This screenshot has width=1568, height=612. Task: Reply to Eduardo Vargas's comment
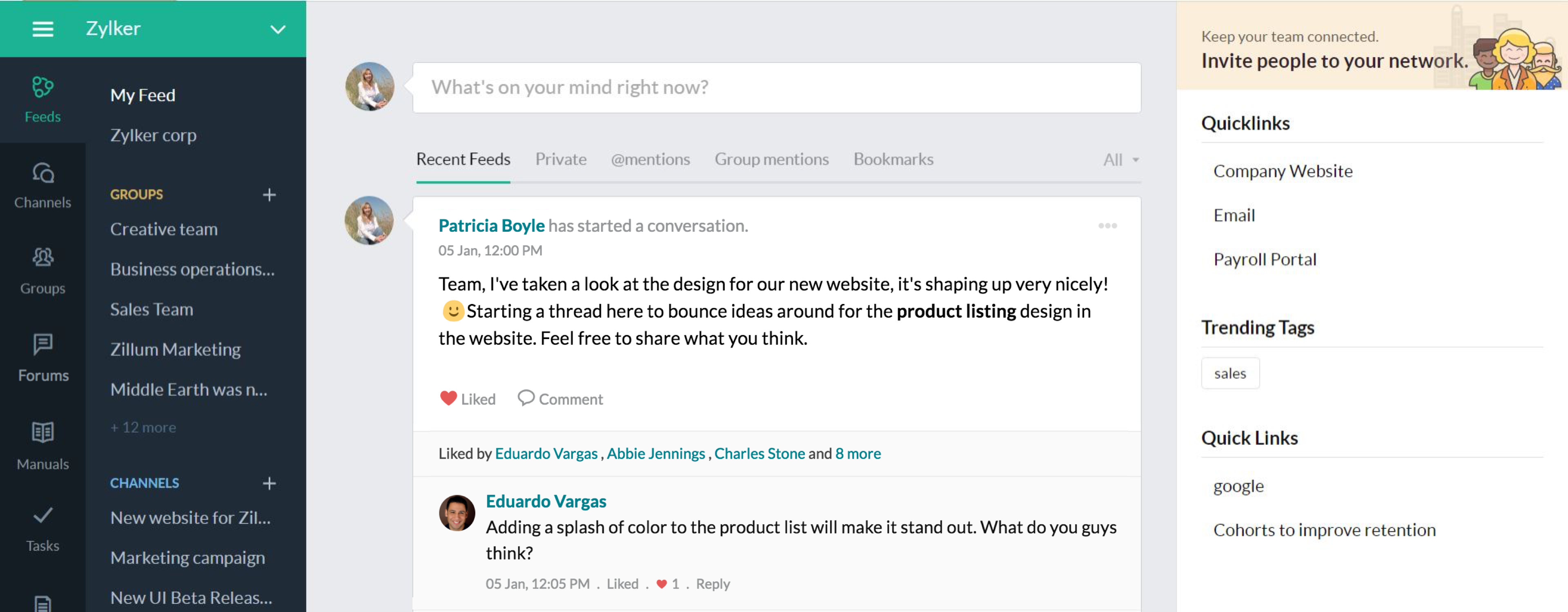click(712, 583)
